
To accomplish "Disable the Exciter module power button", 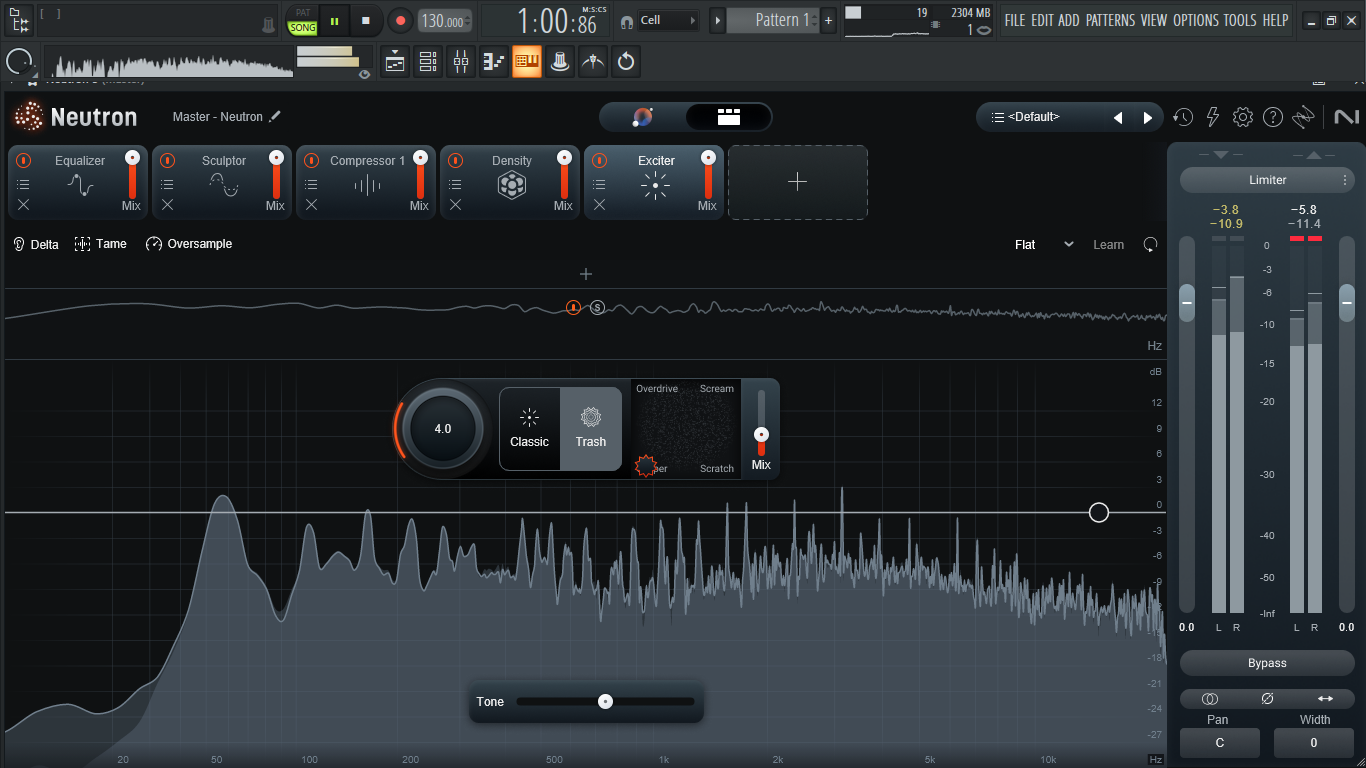I will coord(599,160).
